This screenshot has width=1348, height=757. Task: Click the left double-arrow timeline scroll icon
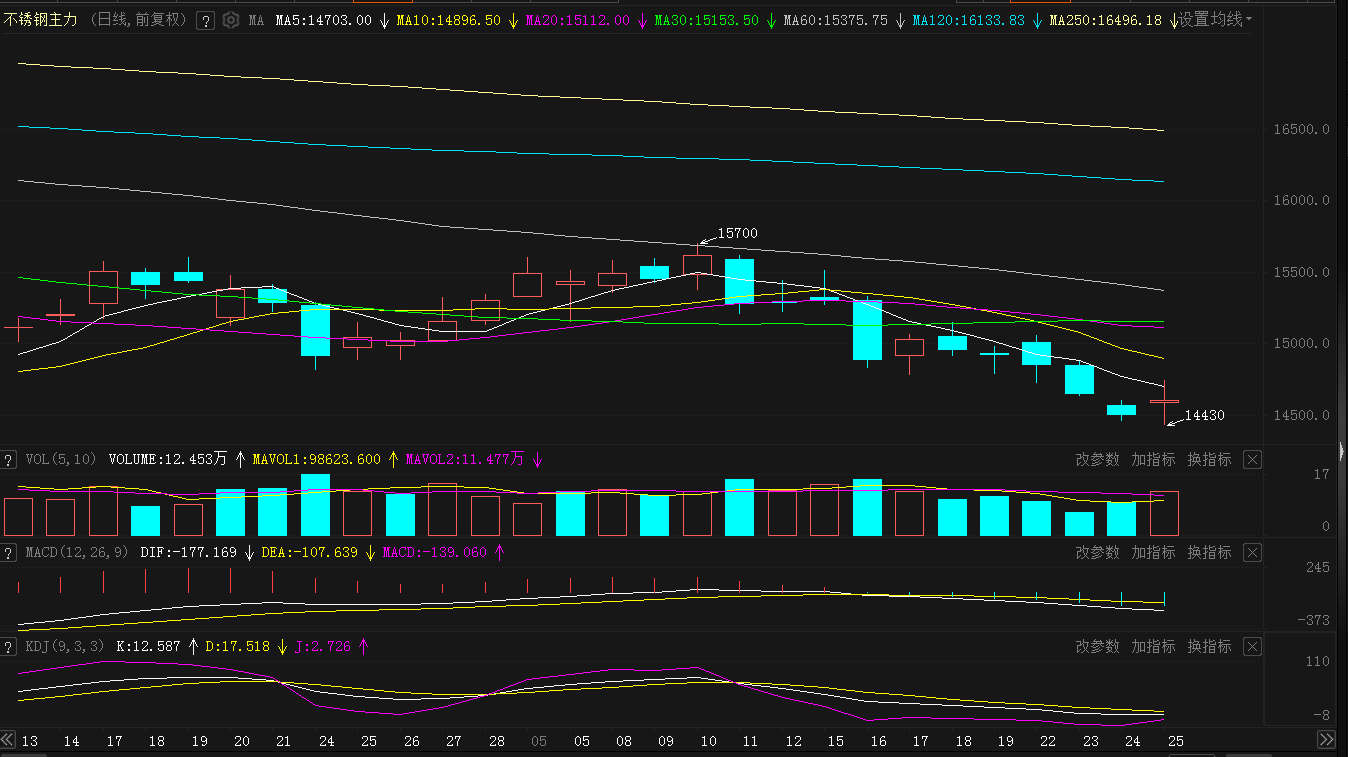[8, 740]
